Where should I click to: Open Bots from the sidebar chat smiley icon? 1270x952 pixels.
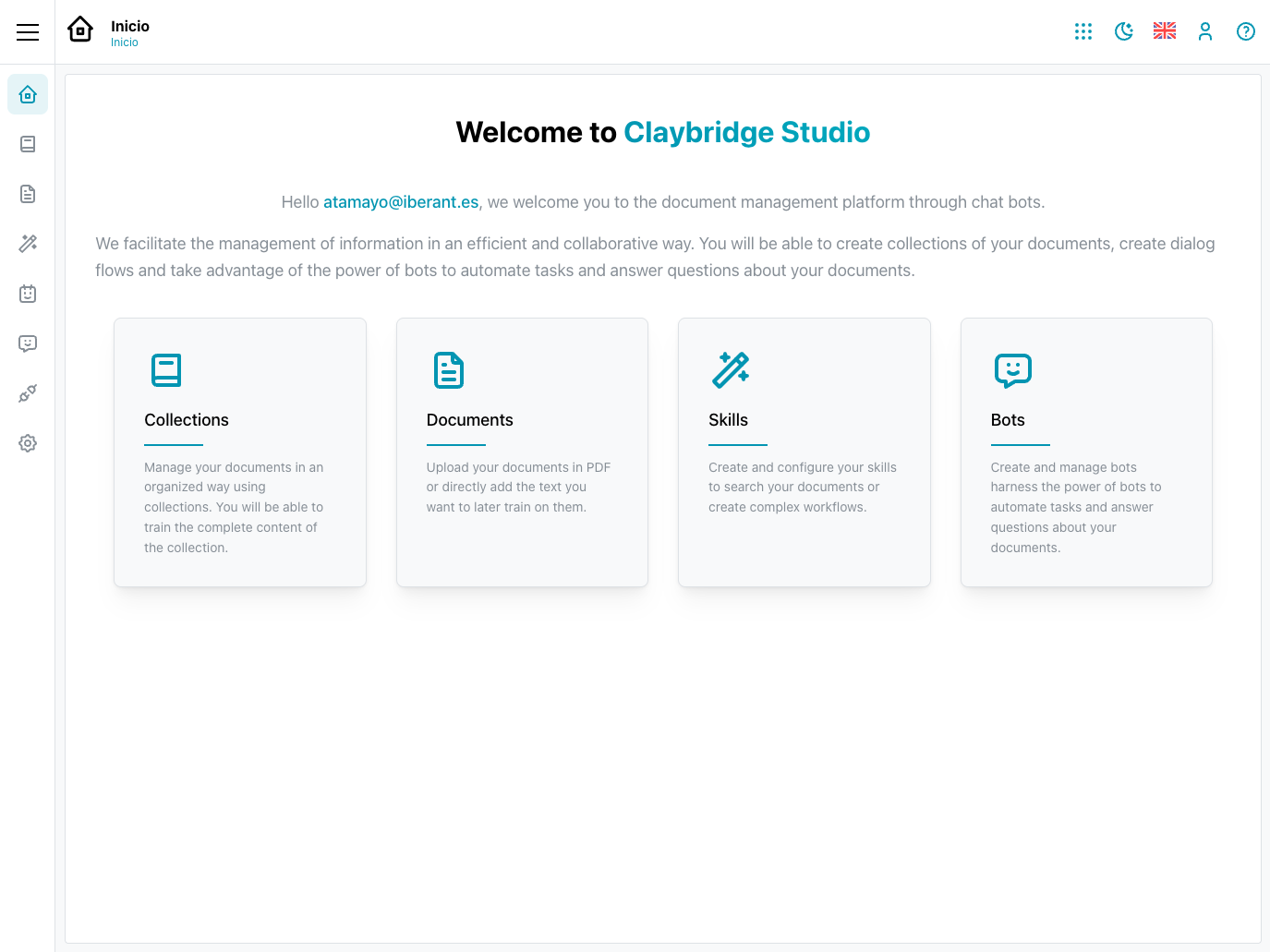[x=28, y=343]
